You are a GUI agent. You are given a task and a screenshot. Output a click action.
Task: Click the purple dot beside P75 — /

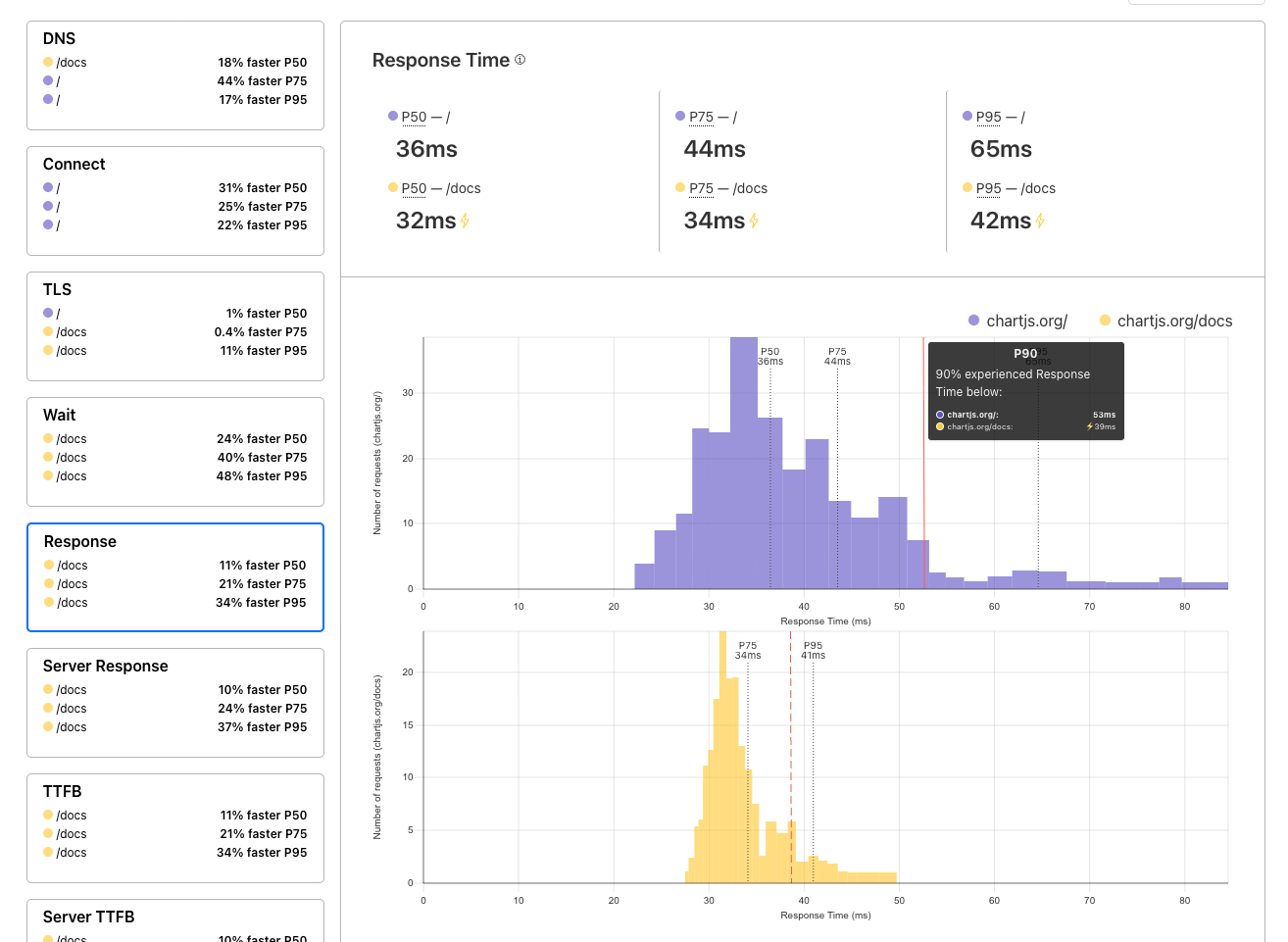point(680,117)
